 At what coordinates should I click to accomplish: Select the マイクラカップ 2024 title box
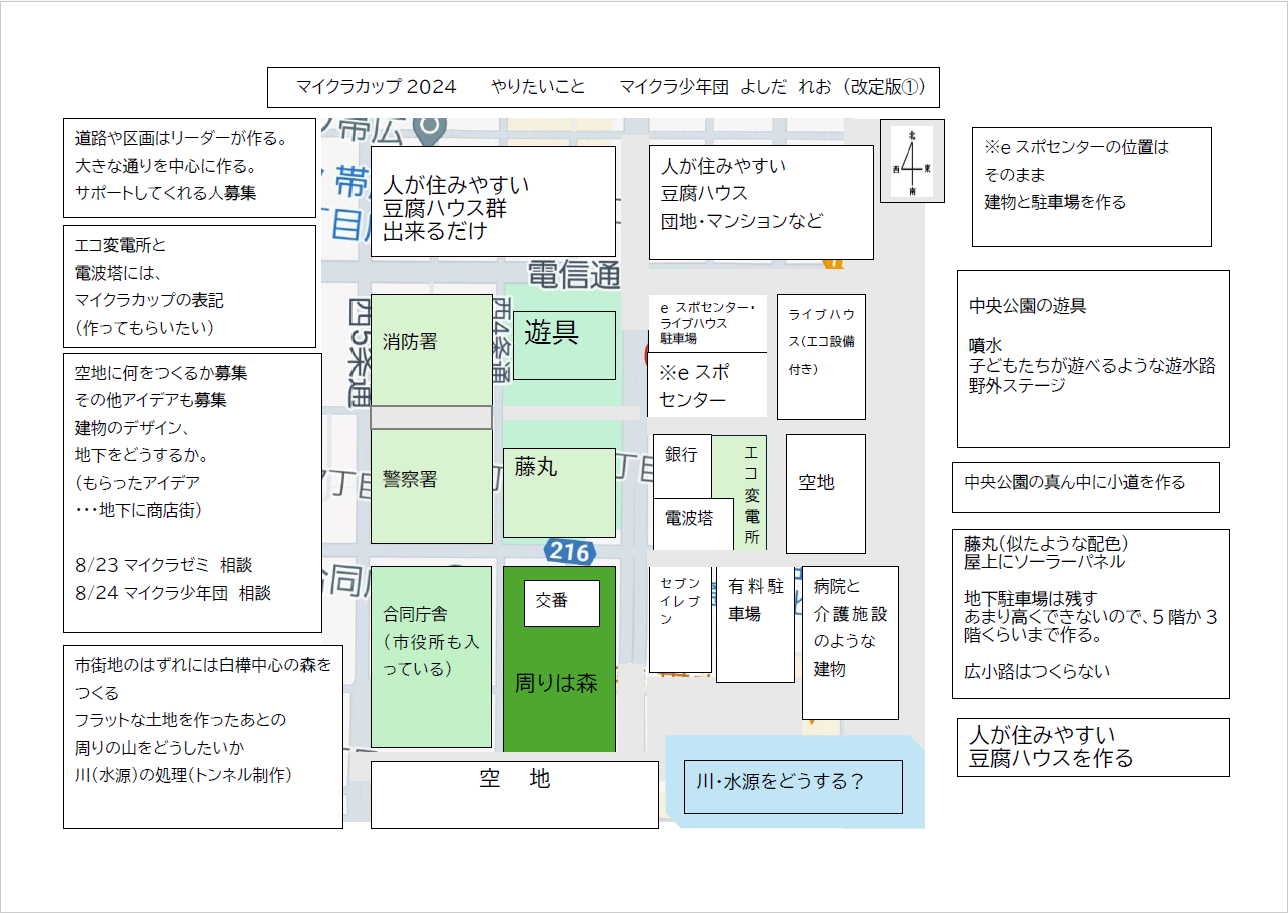pyautogui.click(x=603, y=87)
